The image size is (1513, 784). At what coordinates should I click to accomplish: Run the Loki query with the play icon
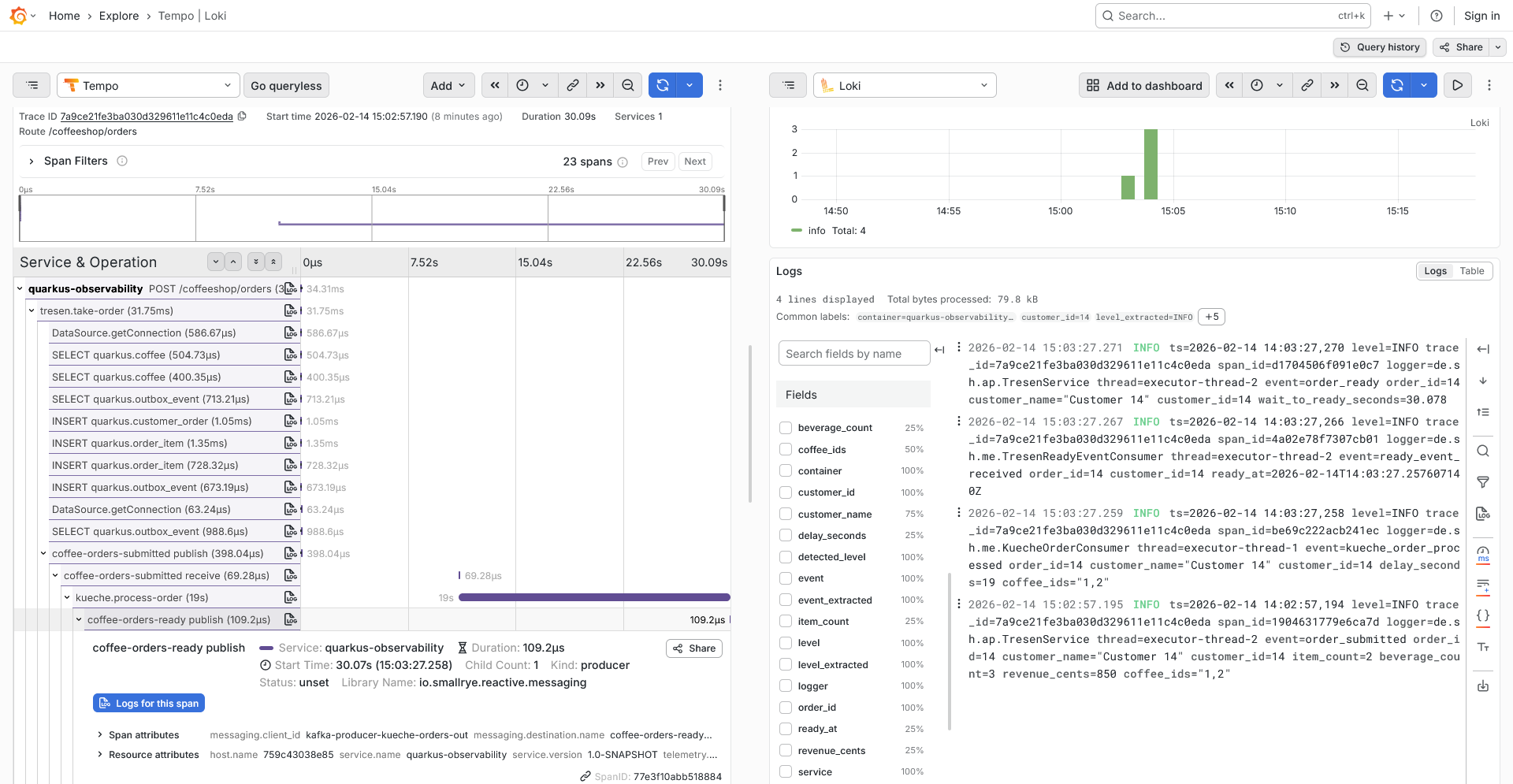[x=1457, y=85]
